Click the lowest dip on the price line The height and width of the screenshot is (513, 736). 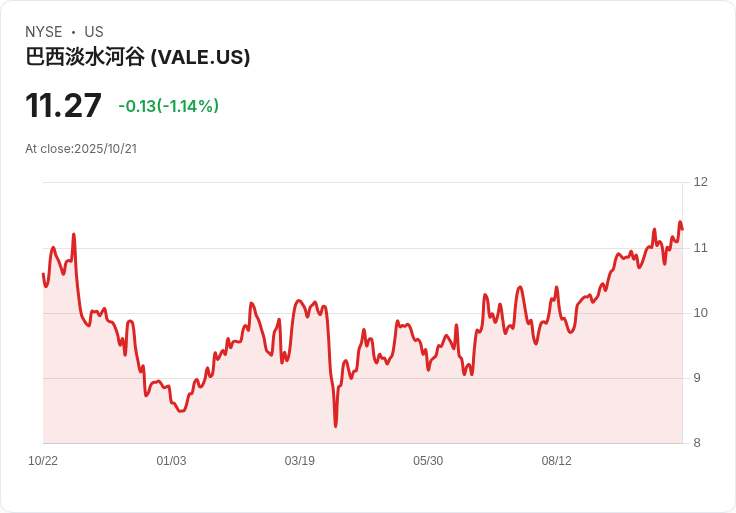pos(336,426)
